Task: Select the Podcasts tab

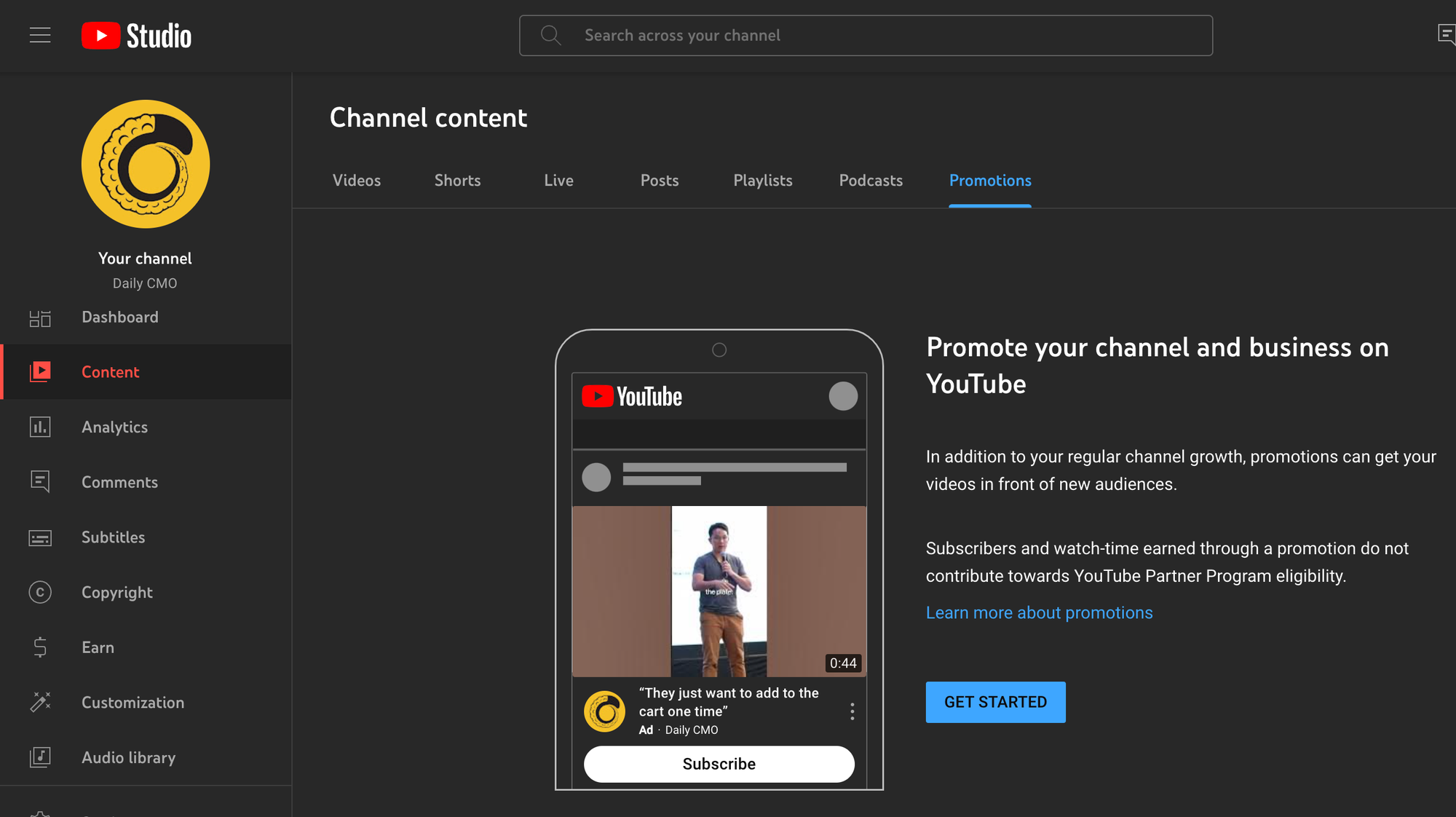Action: pos(871,181)
